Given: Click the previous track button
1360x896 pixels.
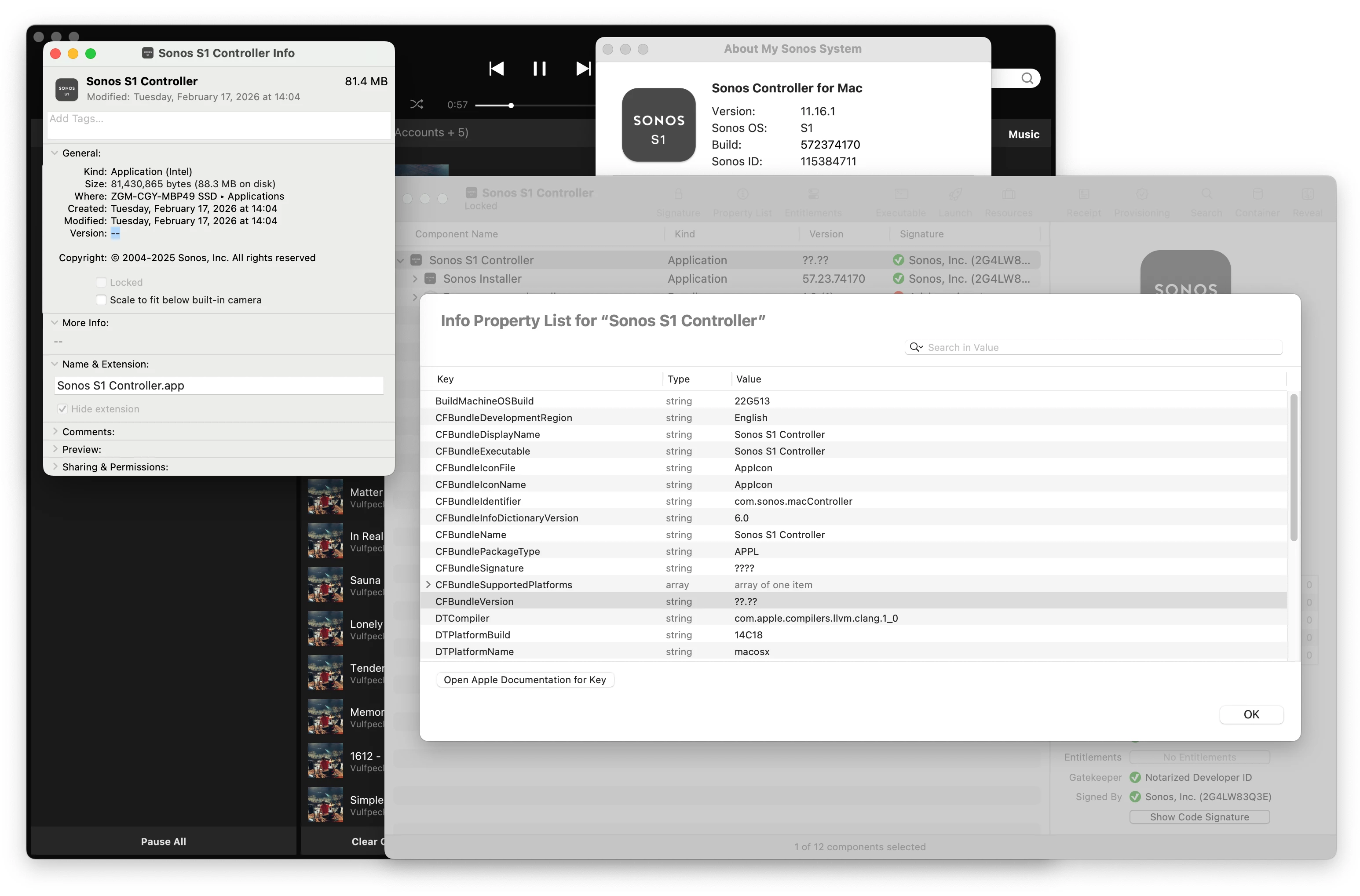Looking at the screenshot, I should 496,69.
